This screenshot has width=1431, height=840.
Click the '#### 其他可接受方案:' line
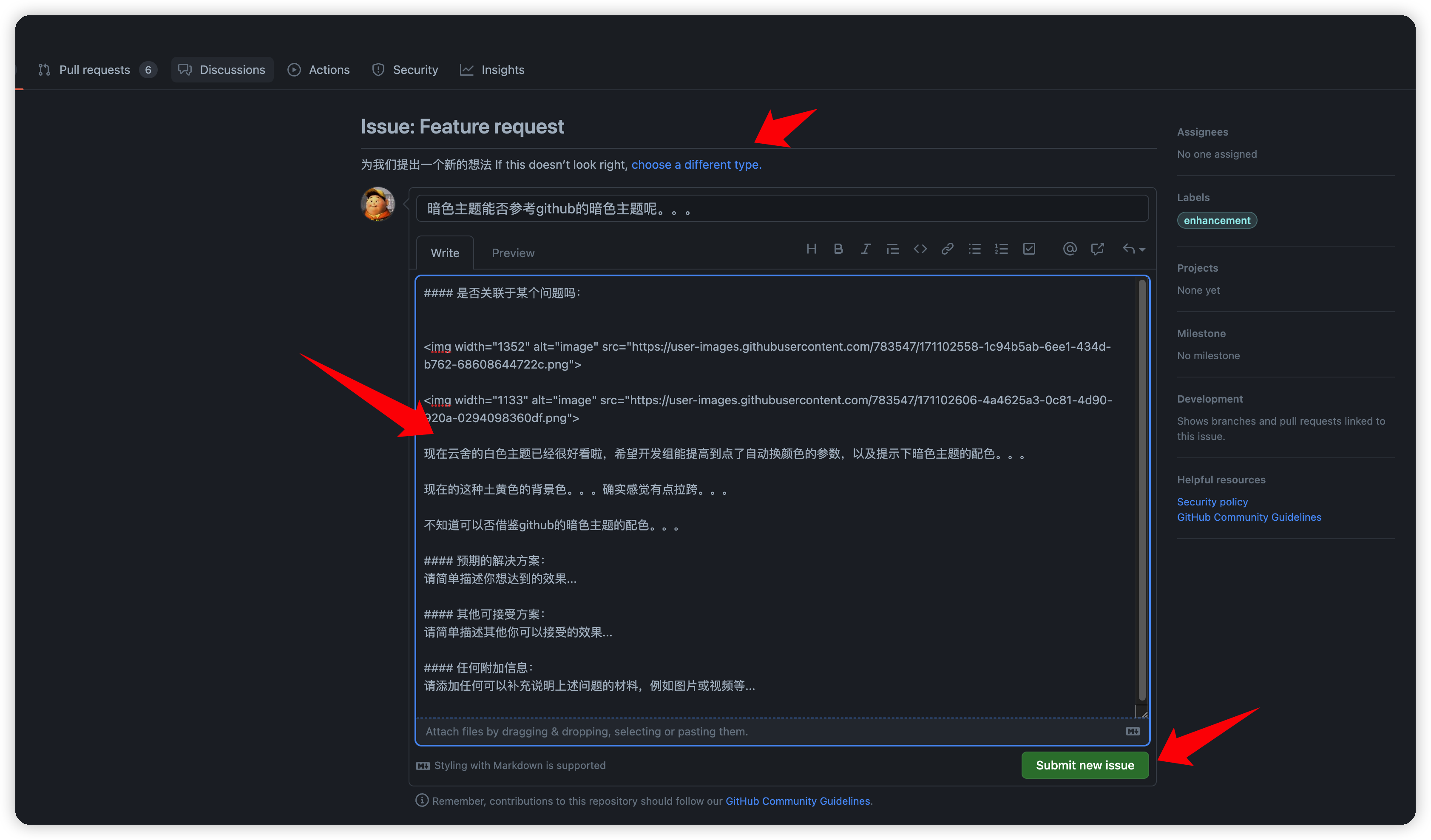[x=484, y=614]
